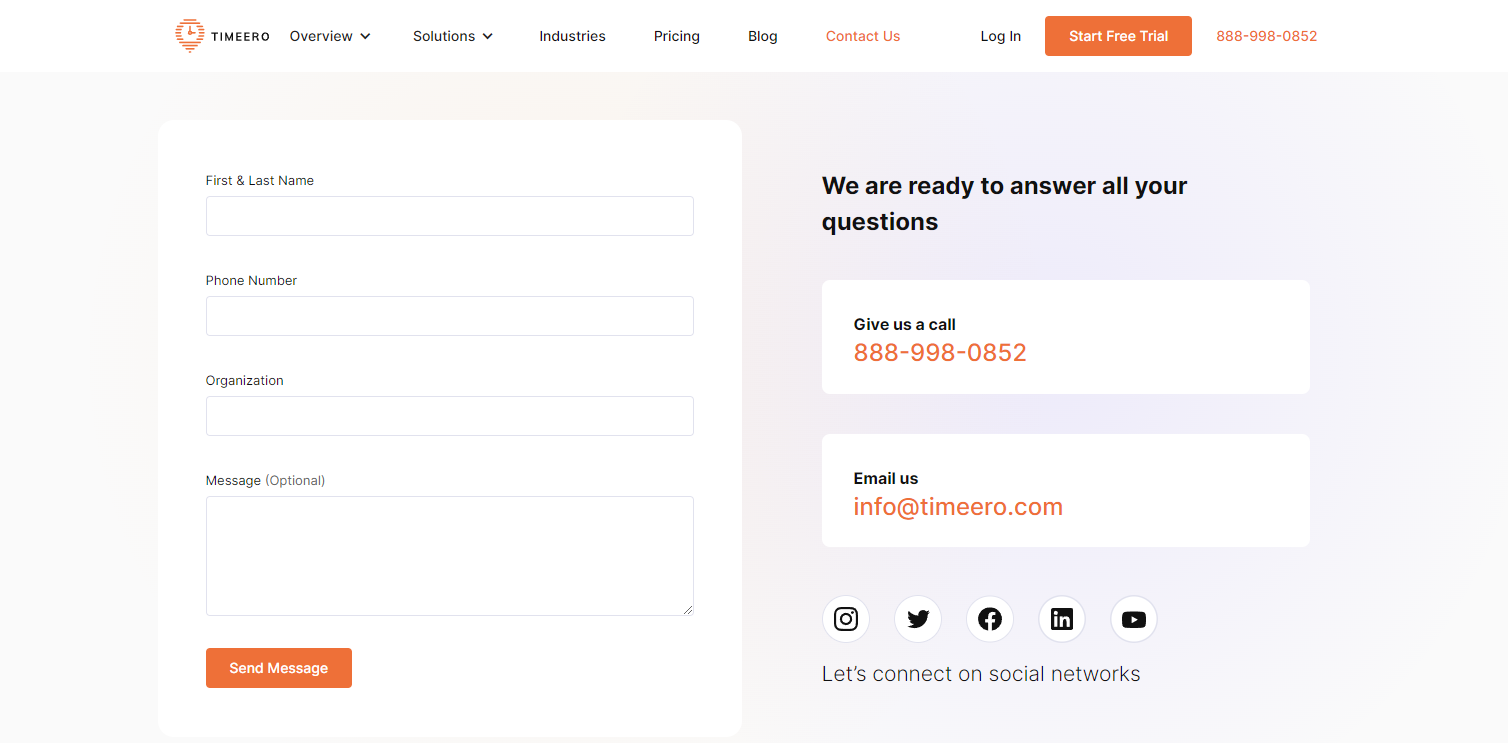Click the Log In link
The width and height of the screenshot is (1508, 743).
pos(1000,35)
